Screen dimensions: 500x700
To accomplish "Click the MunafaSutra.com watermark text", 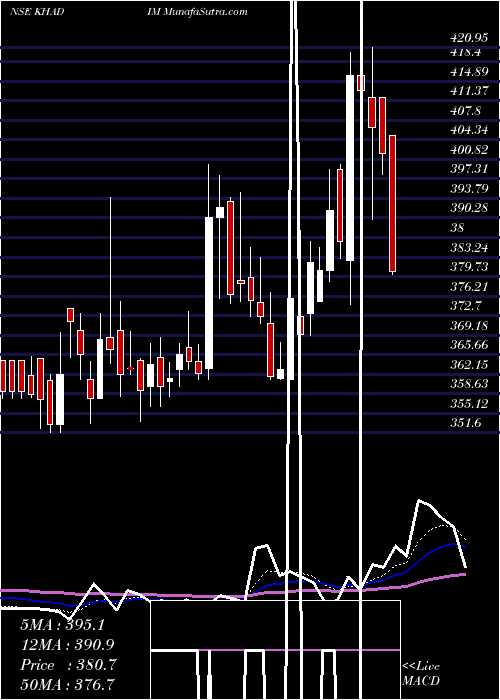I will pos(205,12).
